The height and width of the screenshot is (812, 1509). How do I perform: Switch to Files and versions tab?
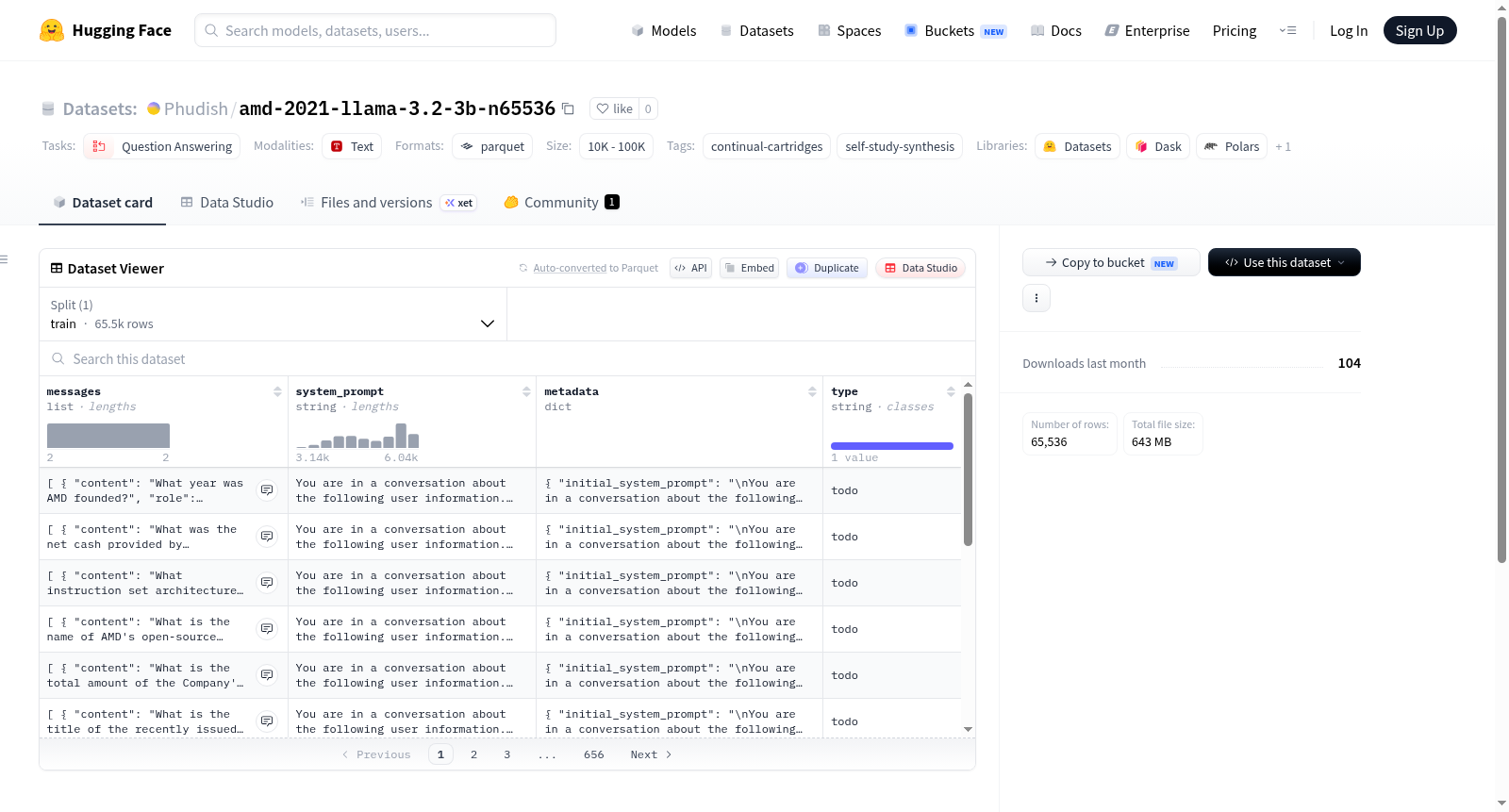point(389,202)
